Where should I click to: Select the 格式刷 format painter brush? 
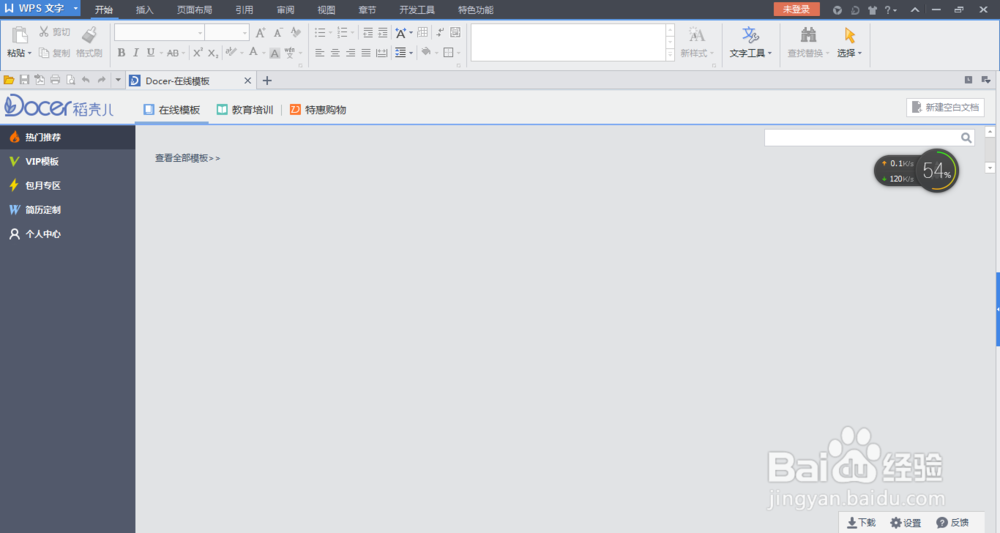pos(89,35)
